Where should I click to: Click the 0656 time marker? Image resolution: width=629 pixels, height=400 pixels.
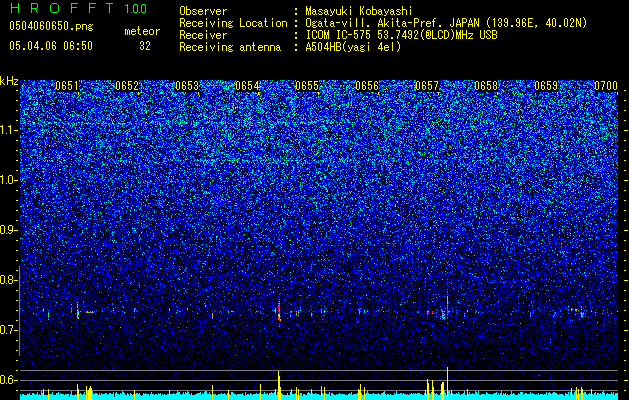[367, 86]
